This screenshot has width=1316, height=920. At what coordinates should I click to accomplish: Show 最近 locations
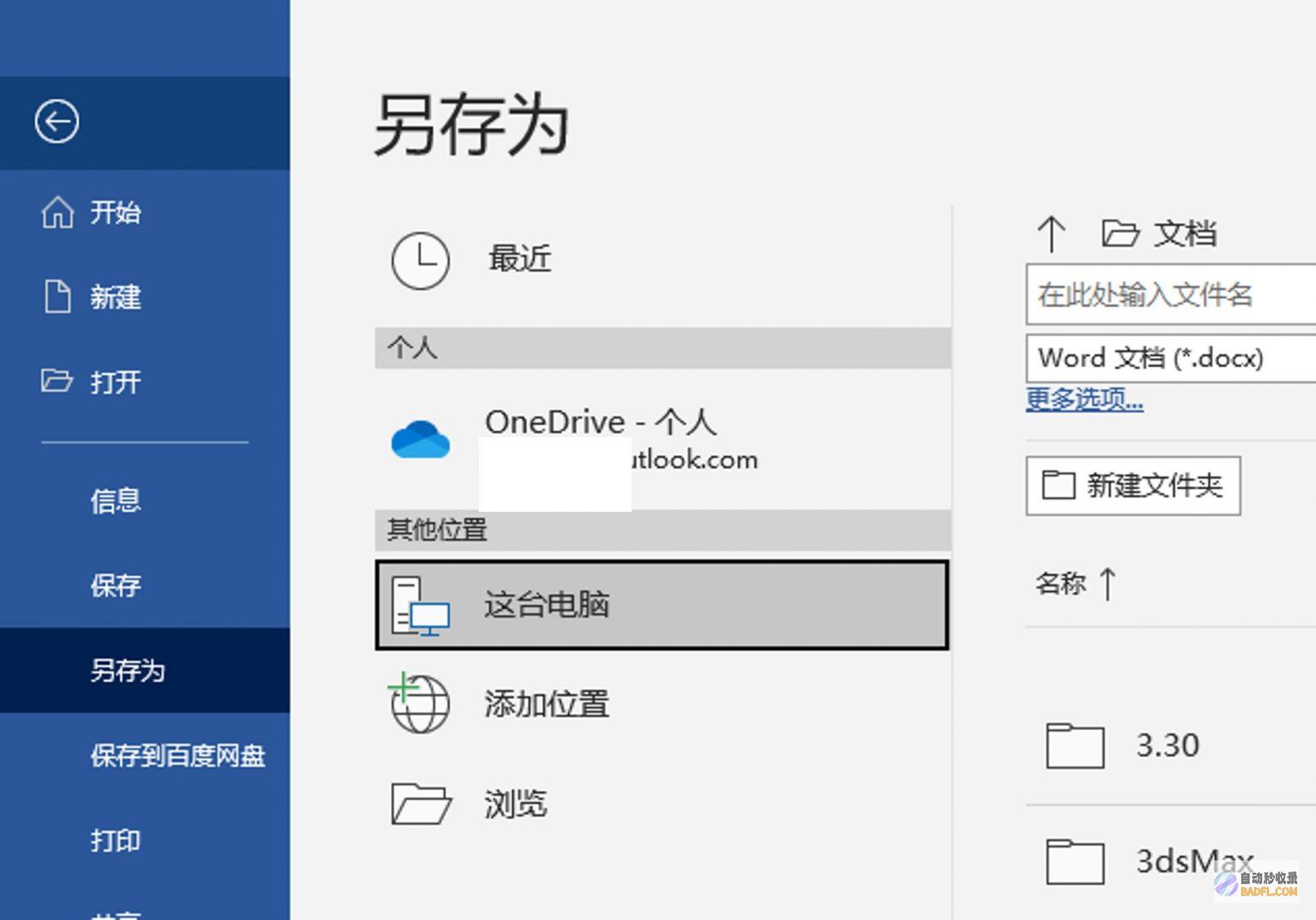tap(520, 258)
